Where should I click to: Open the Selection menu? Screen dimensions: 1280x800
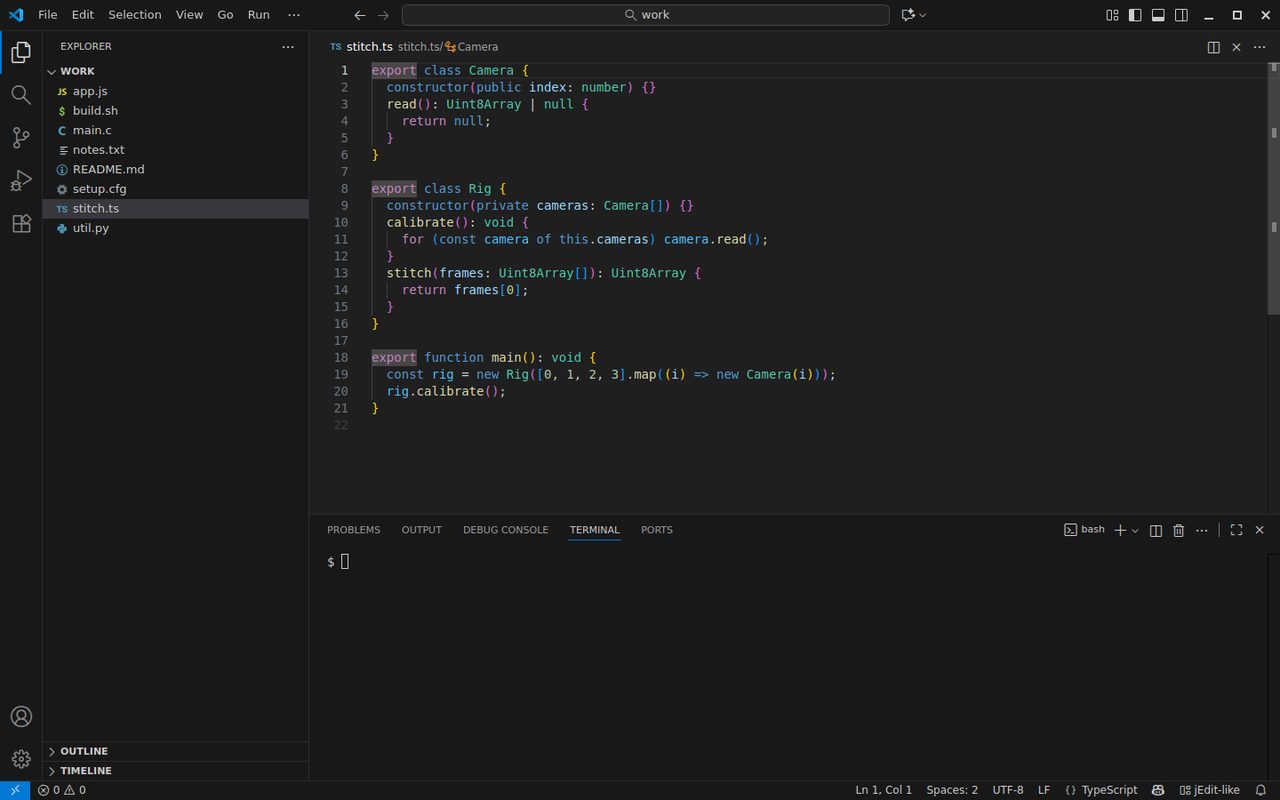coord(135,15)
